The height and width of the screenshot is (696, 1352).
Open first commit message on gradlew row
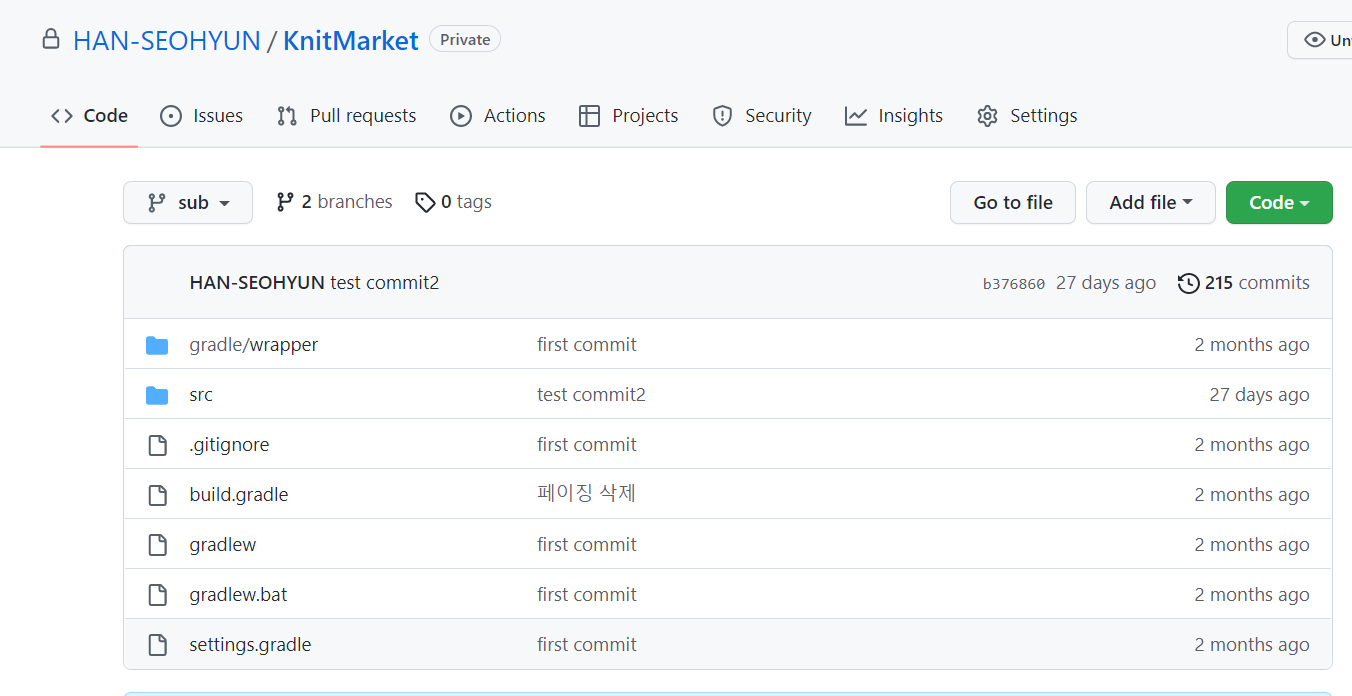(587, 545)
